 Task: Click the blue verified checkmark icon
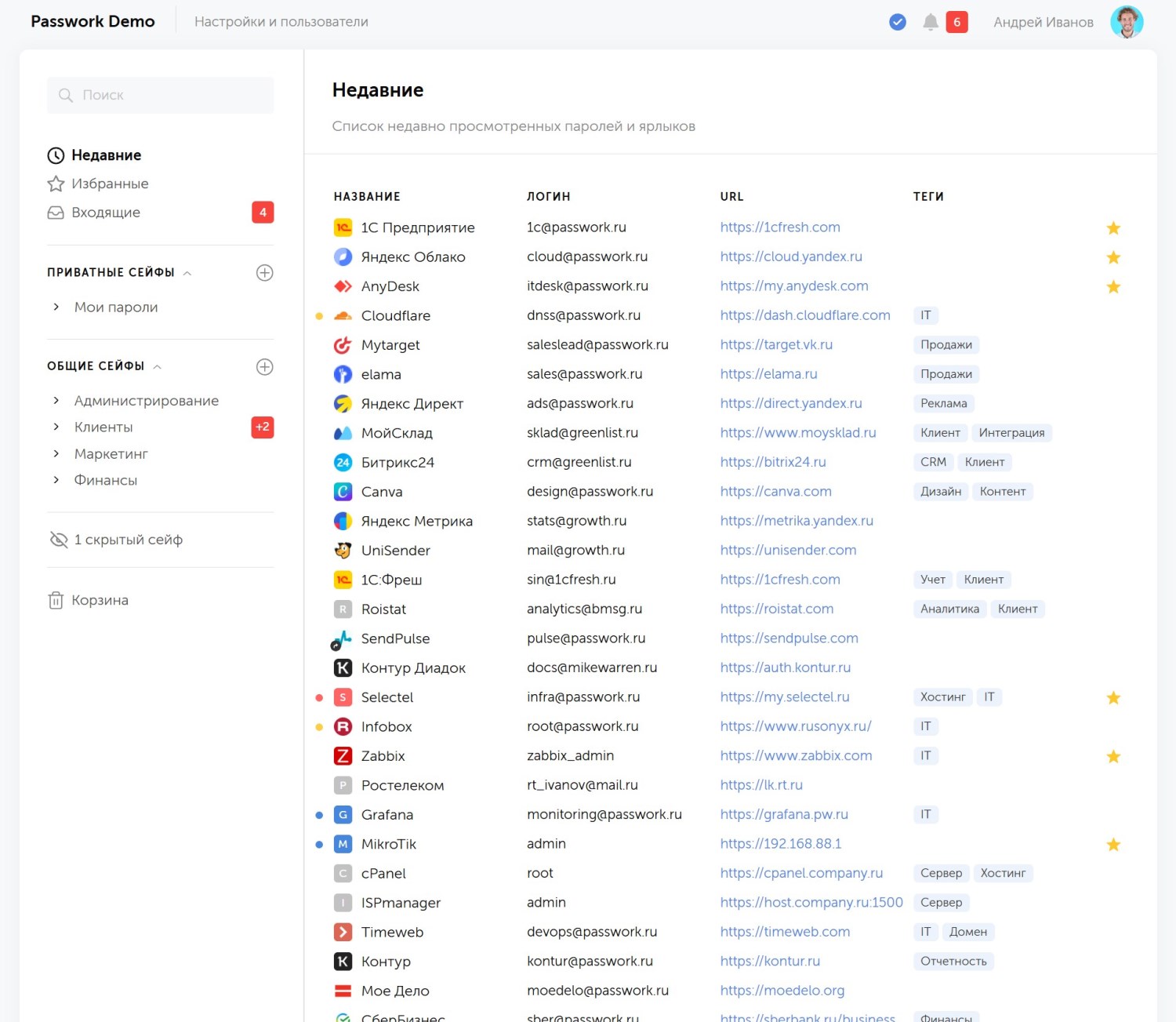pyautogui.click(x=898, y=22)
